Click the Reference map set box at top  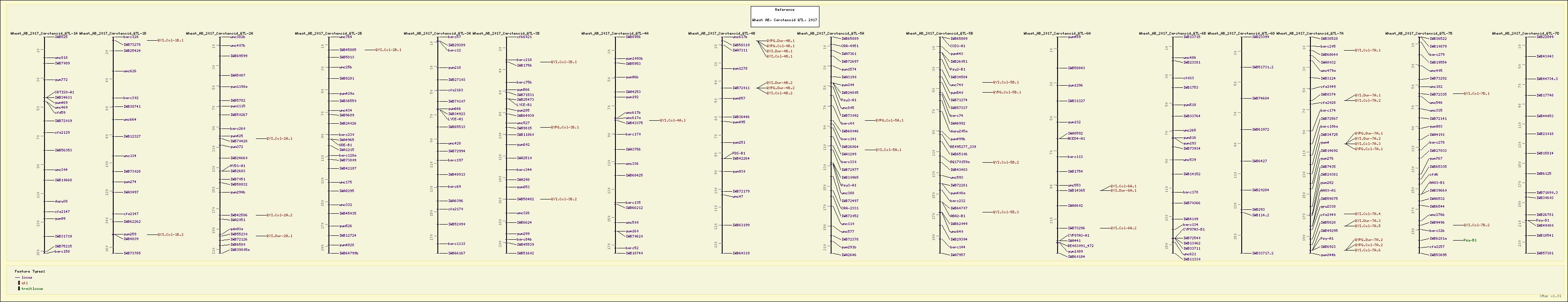tap(784, 16)
